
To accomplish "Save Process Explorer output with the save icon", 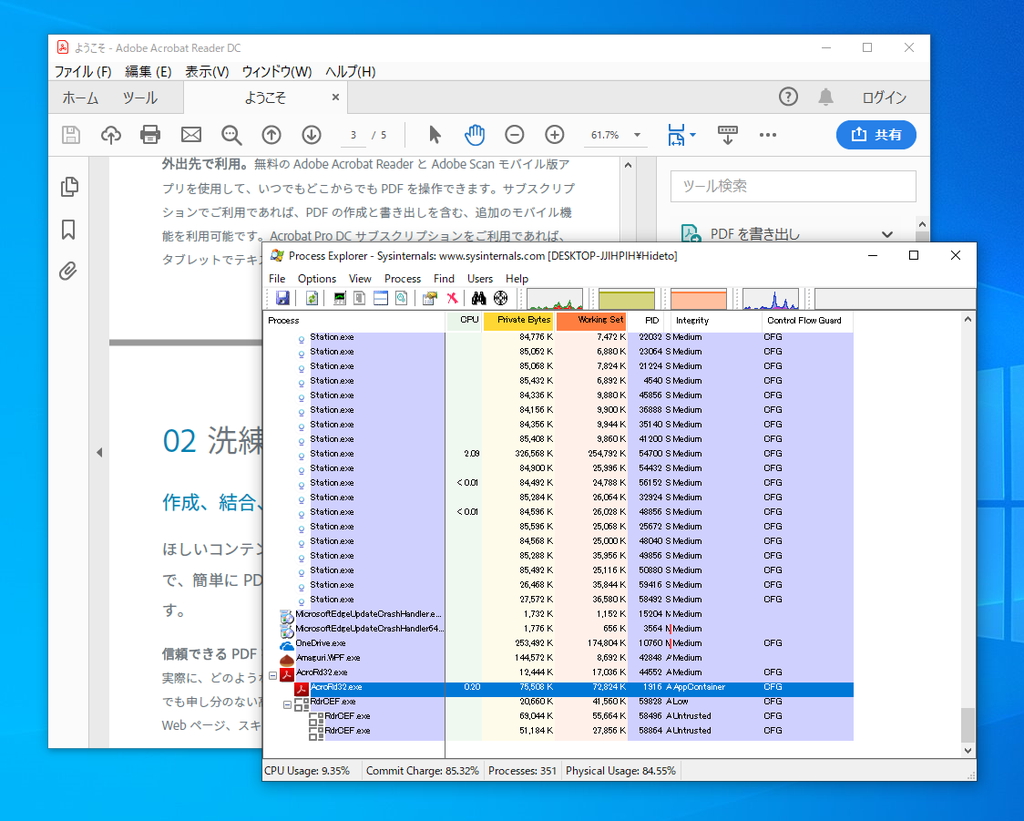I will click(282, 297).
